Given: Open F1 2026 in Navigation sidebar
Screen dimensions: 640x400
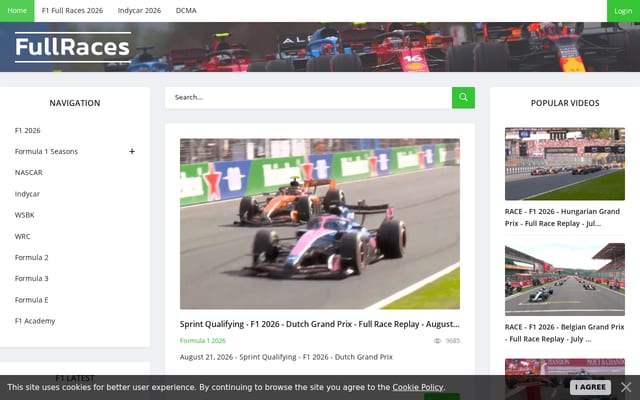Looking at the screenshot, I should [27, 131].
